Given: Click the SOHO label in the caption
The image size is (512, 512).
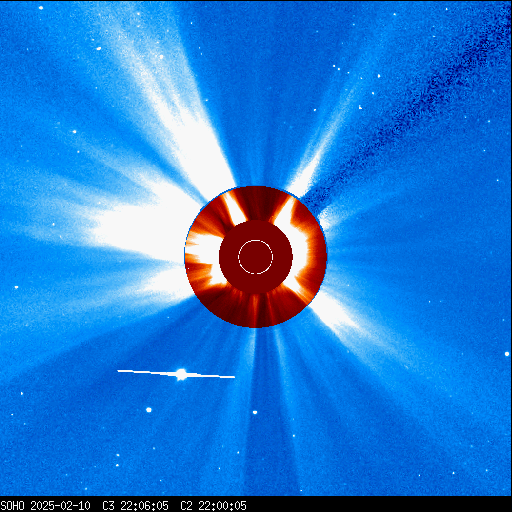Looking at the screenshot, I should 13,505.
